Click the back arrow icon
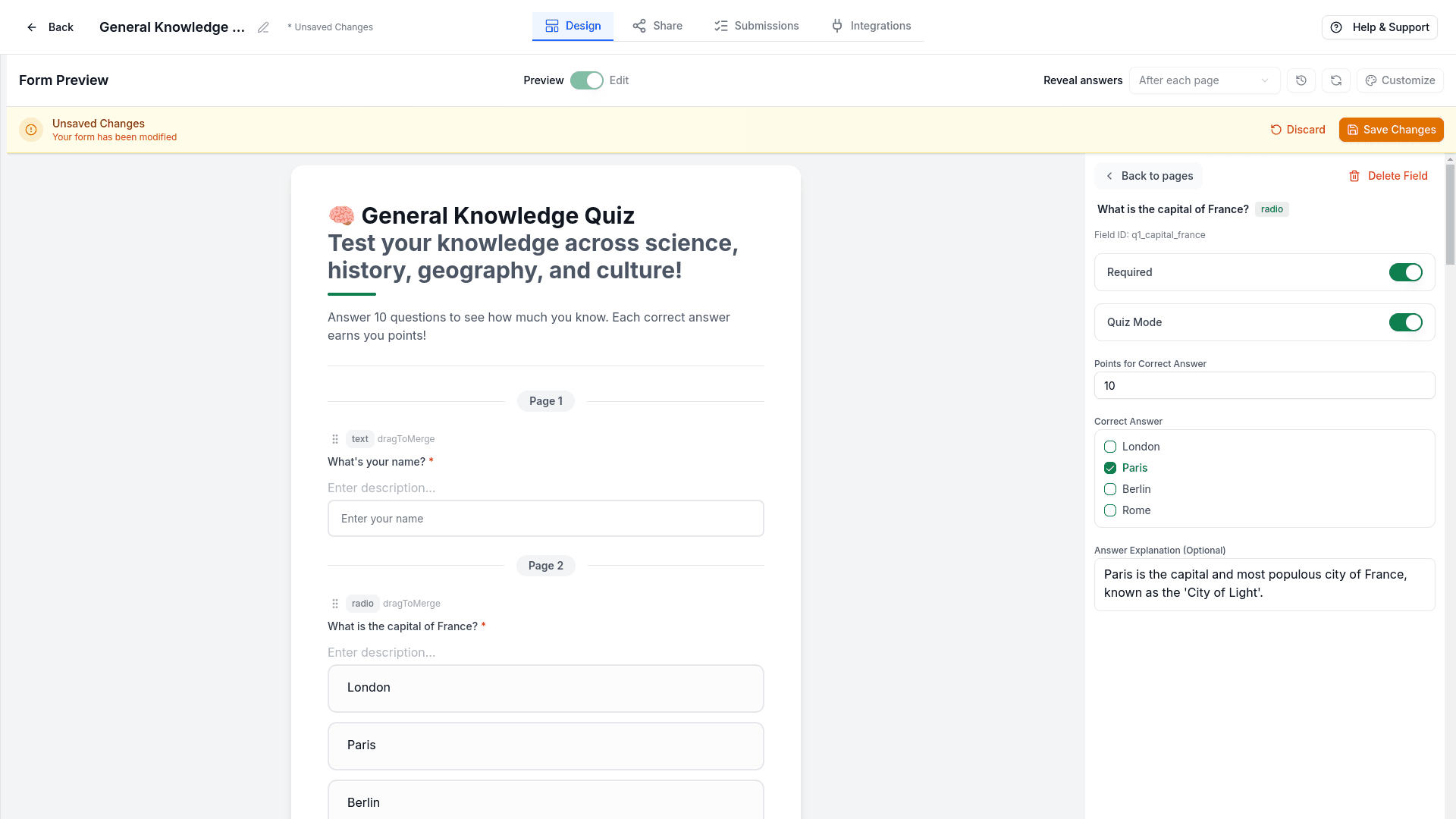 pos(32,27)
